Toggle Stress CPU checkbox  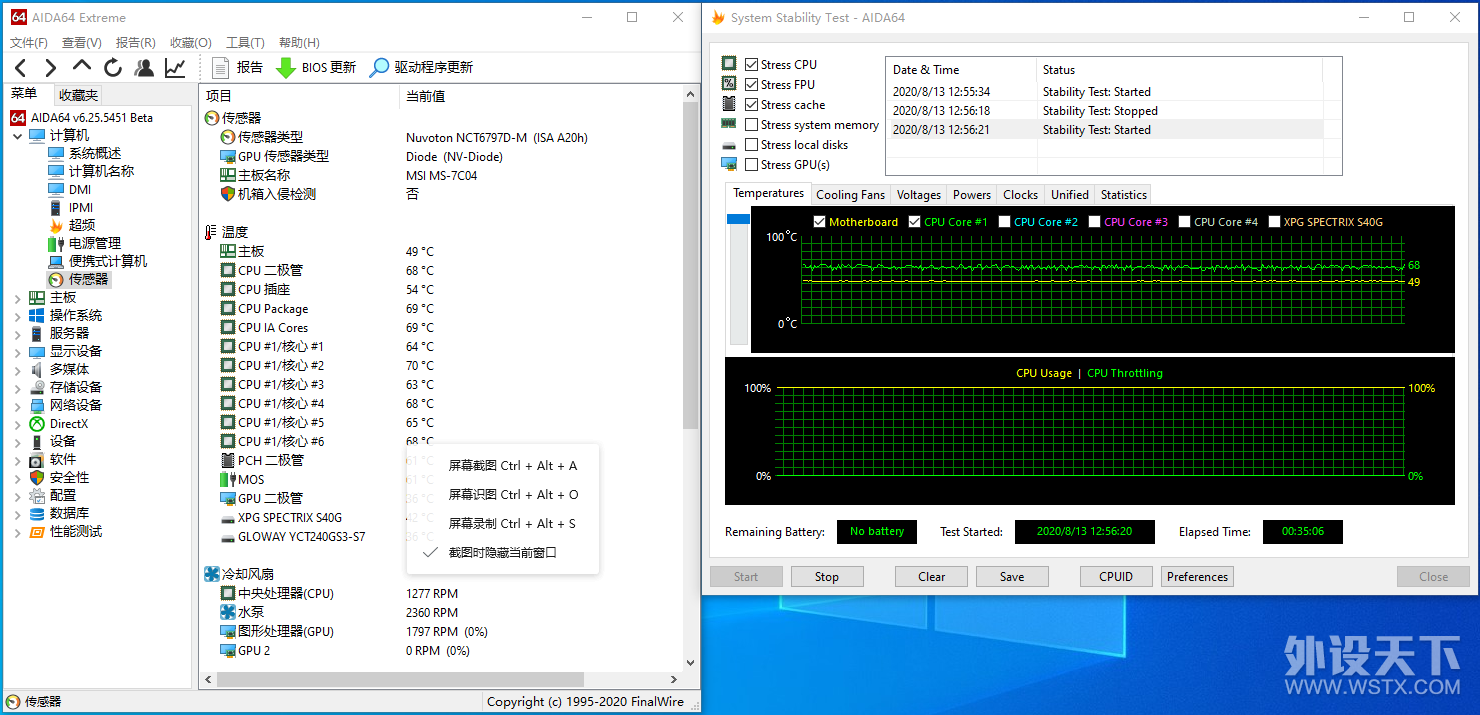(751, 64)
